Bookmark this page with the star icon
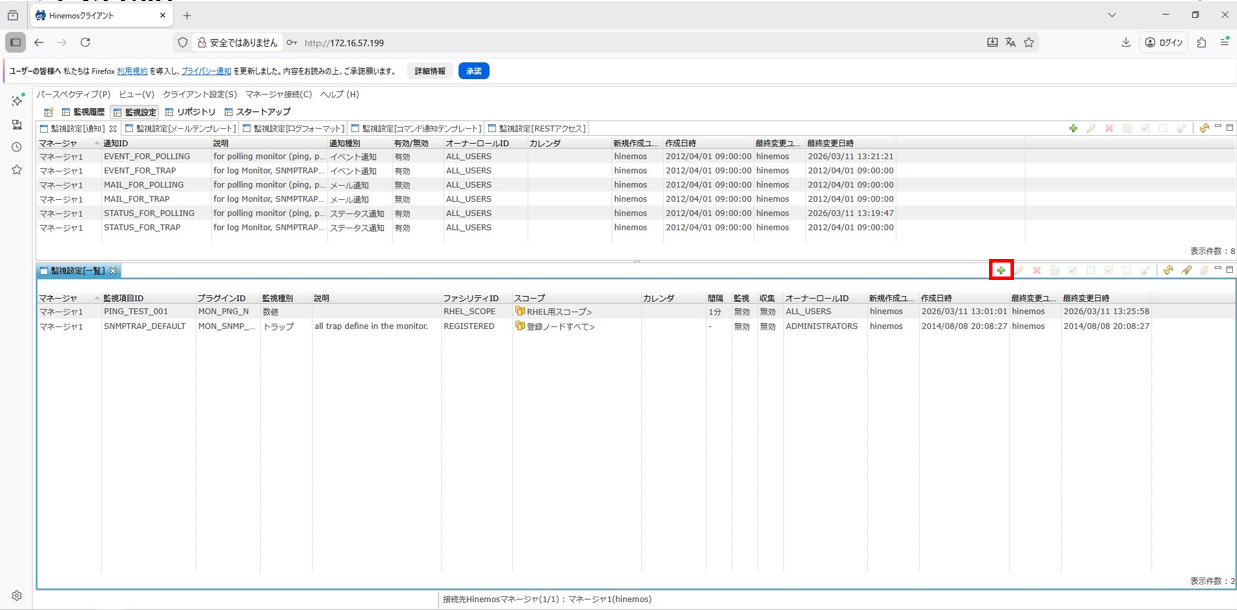The width and height of the screenshot is (1237, 610). pyautogui.click(x=1028, y=43)
